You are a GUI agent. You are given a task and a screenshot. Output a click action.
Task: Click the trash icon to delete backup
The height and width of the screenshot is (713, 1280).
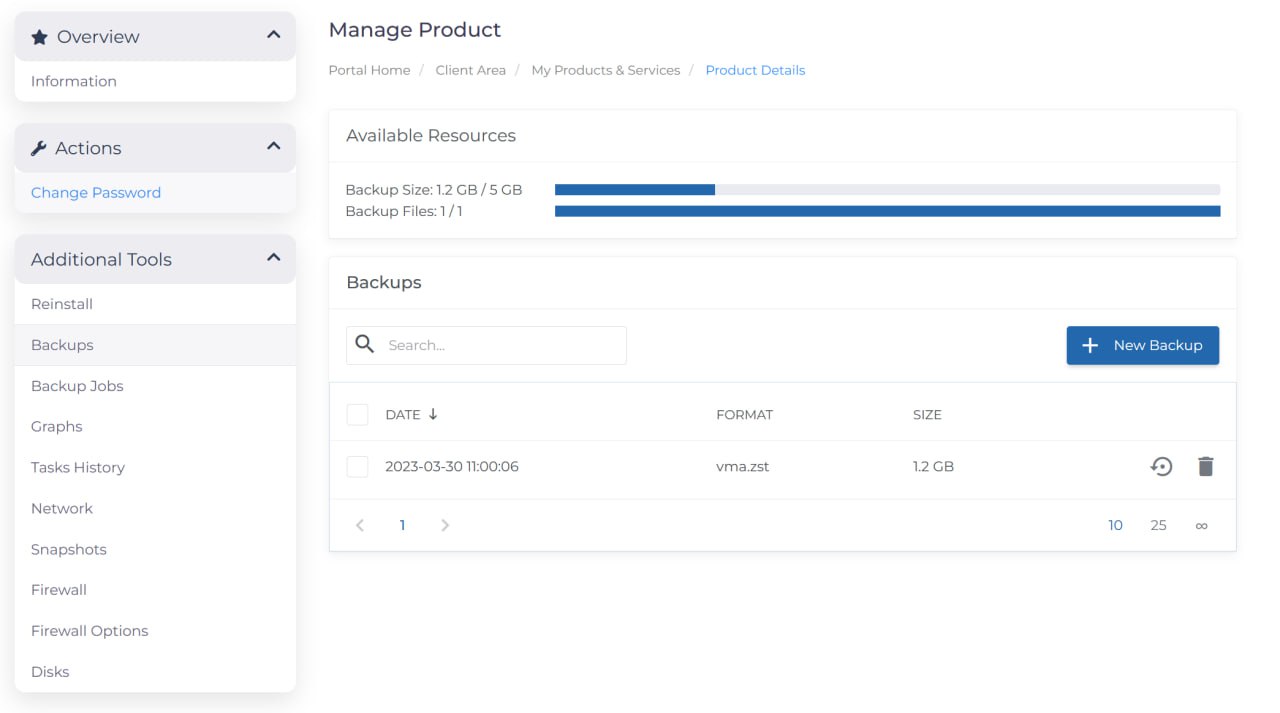pyautogui.click(x=1205, y=466)
